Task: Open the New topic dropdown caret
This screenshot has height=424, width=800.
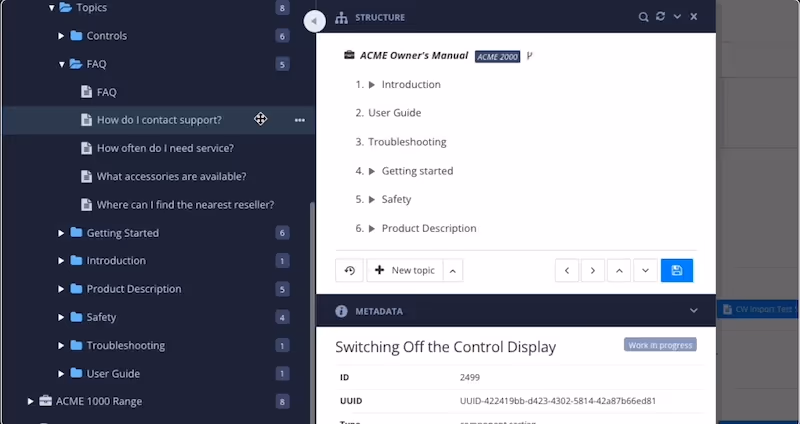Action: click(x=453, y=270)
